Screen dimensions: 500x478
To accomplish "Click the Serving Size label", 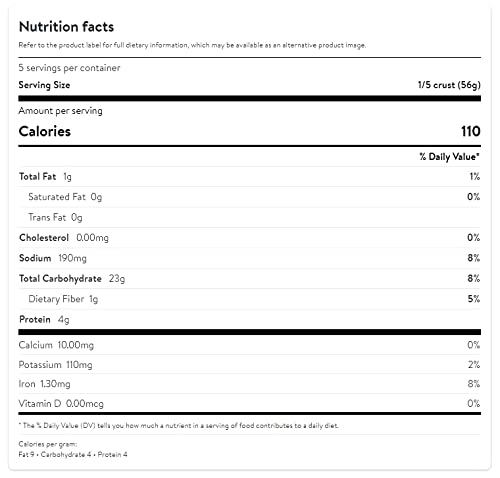I will [x=44, y=85].
